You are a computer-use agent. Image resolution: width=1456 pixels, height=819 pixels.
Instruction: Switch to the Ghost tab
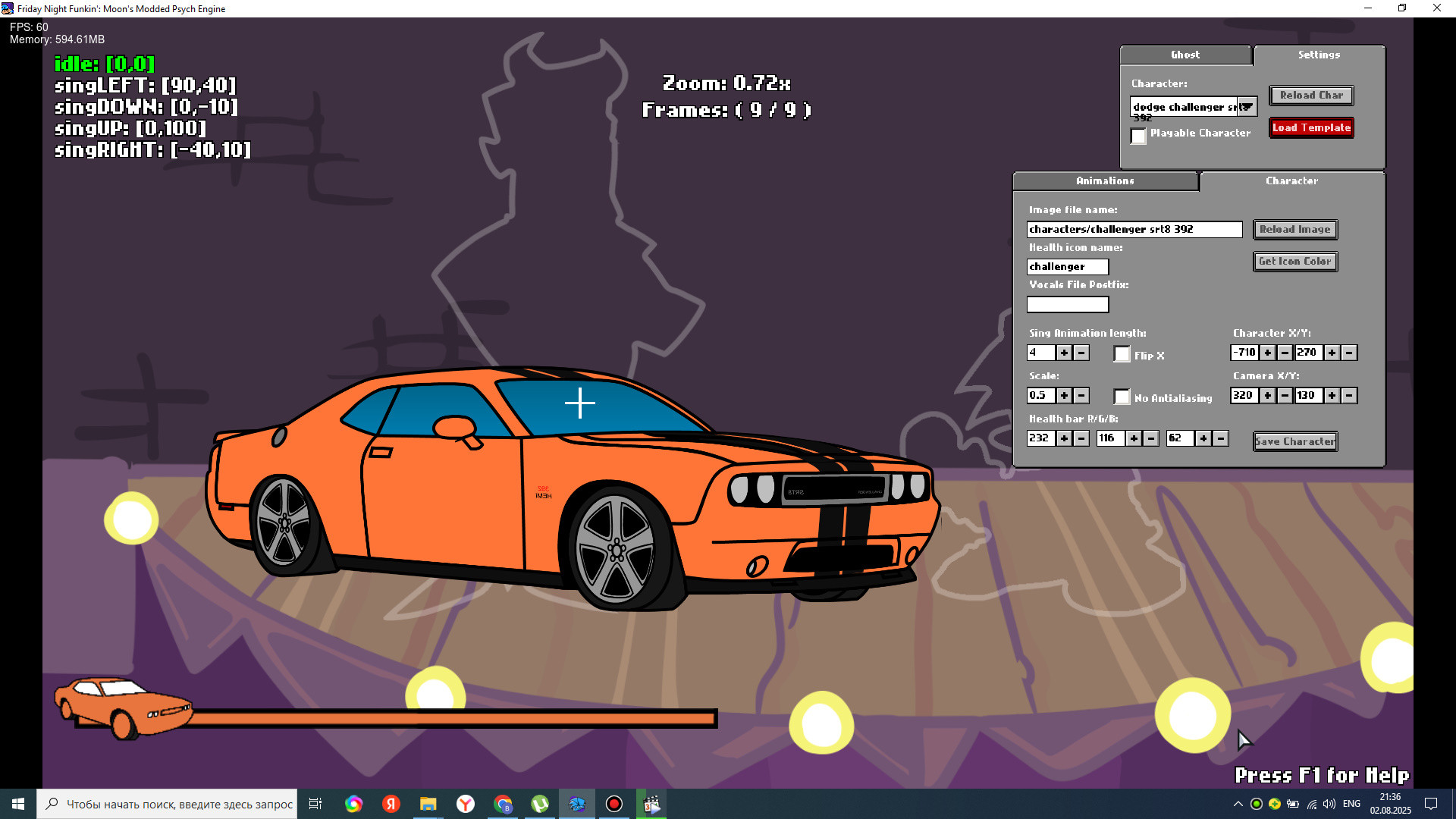tap(1185, 55)
